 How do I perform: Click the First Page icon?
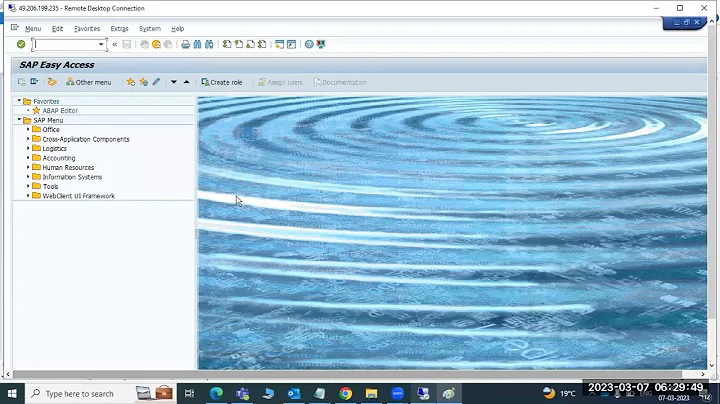click(227, 44)
